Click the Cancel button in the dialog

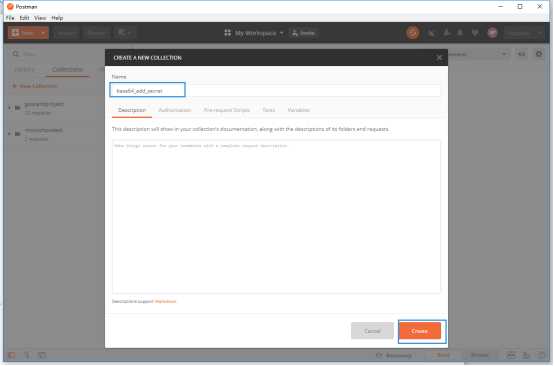[x=372, y=331]
